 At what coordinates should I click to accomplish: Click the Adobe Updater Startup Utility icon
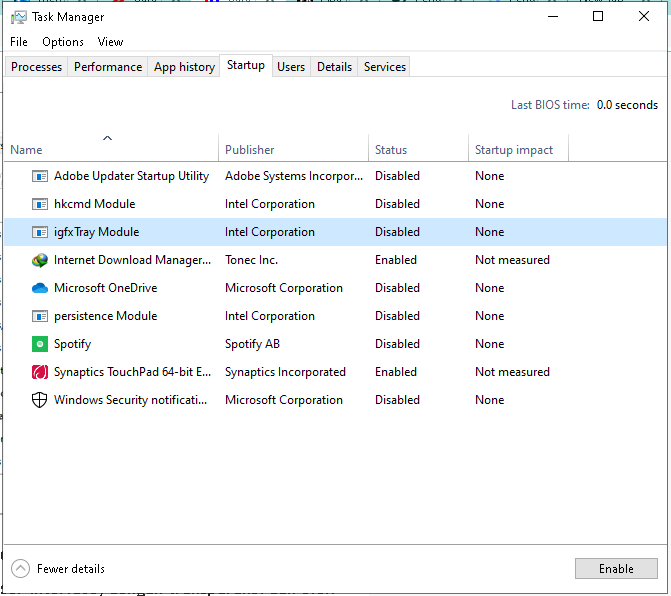(x=40, y=176)
